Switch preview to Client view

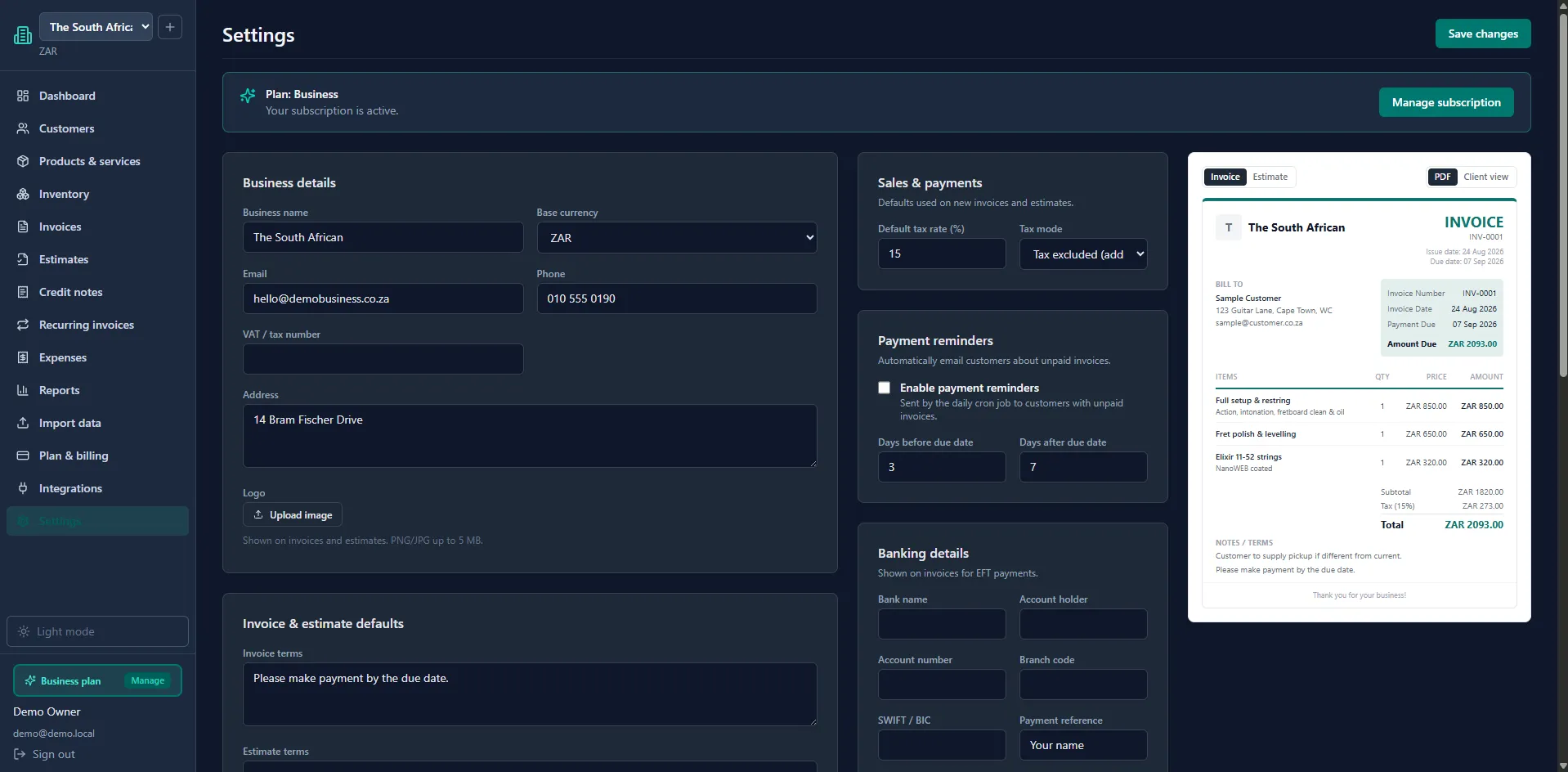(x=1485, y=177)
